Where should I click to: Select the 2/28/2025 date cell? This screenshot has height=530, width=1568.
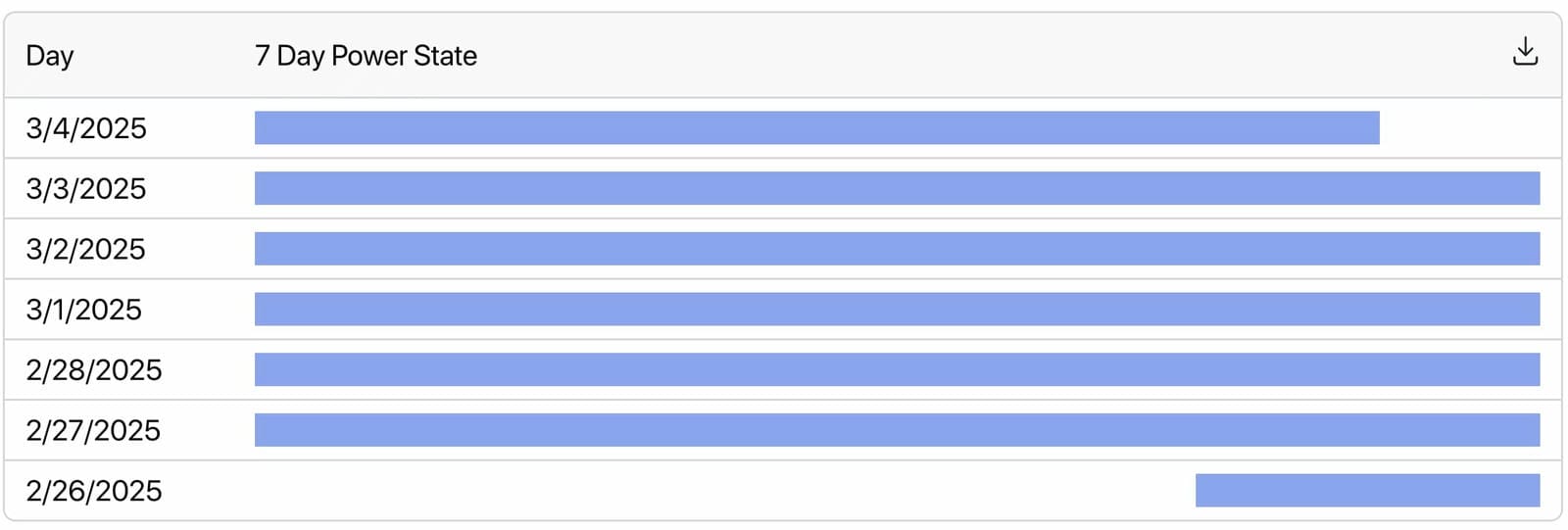(x=94, y=370)
